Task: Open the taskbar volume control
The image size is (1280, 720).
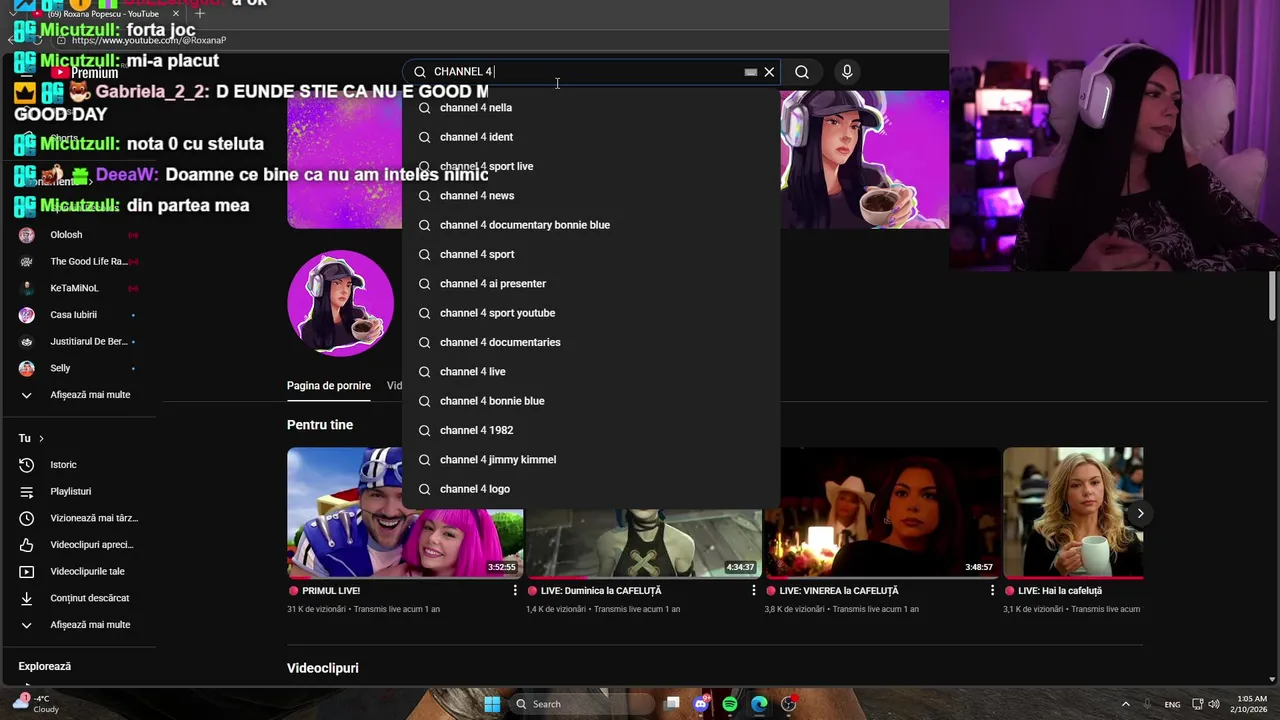Action: (1213, 704)
